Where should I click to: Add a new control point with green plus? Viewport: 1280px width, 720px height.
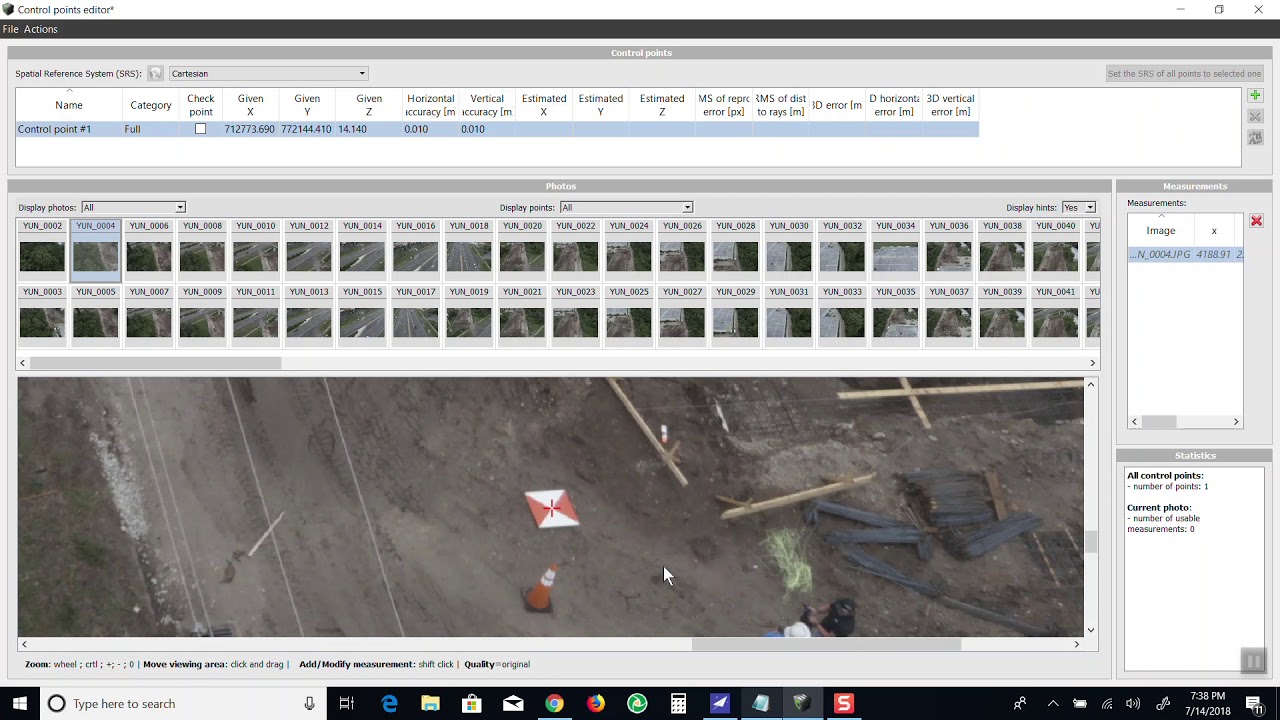1255,96
